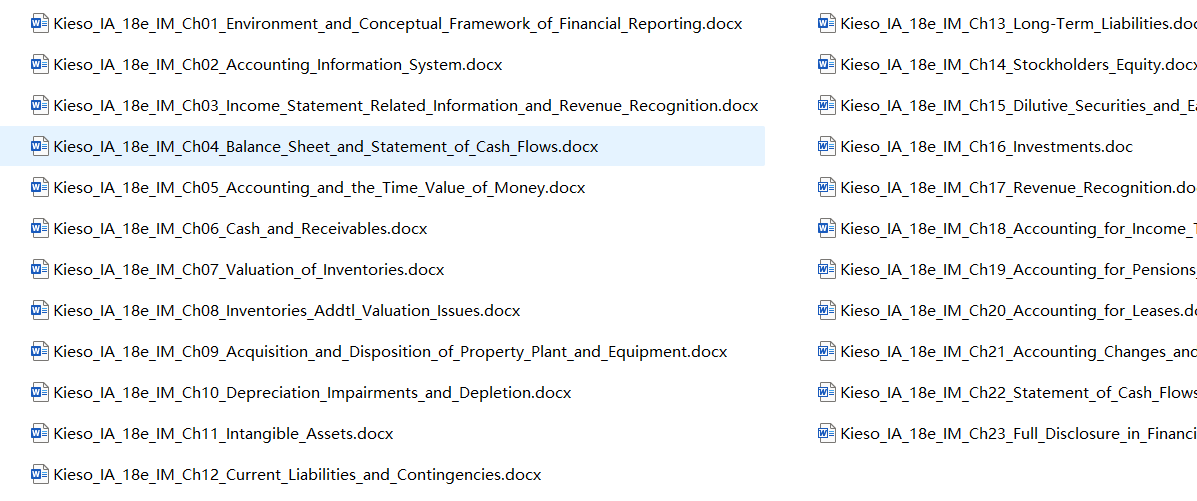Select file name Ch01_Environment_and_Conceptual_Framework_of_Financial_Reporting.docx
This screenshot has height=501, width=1197.
[x=398, y=24]
